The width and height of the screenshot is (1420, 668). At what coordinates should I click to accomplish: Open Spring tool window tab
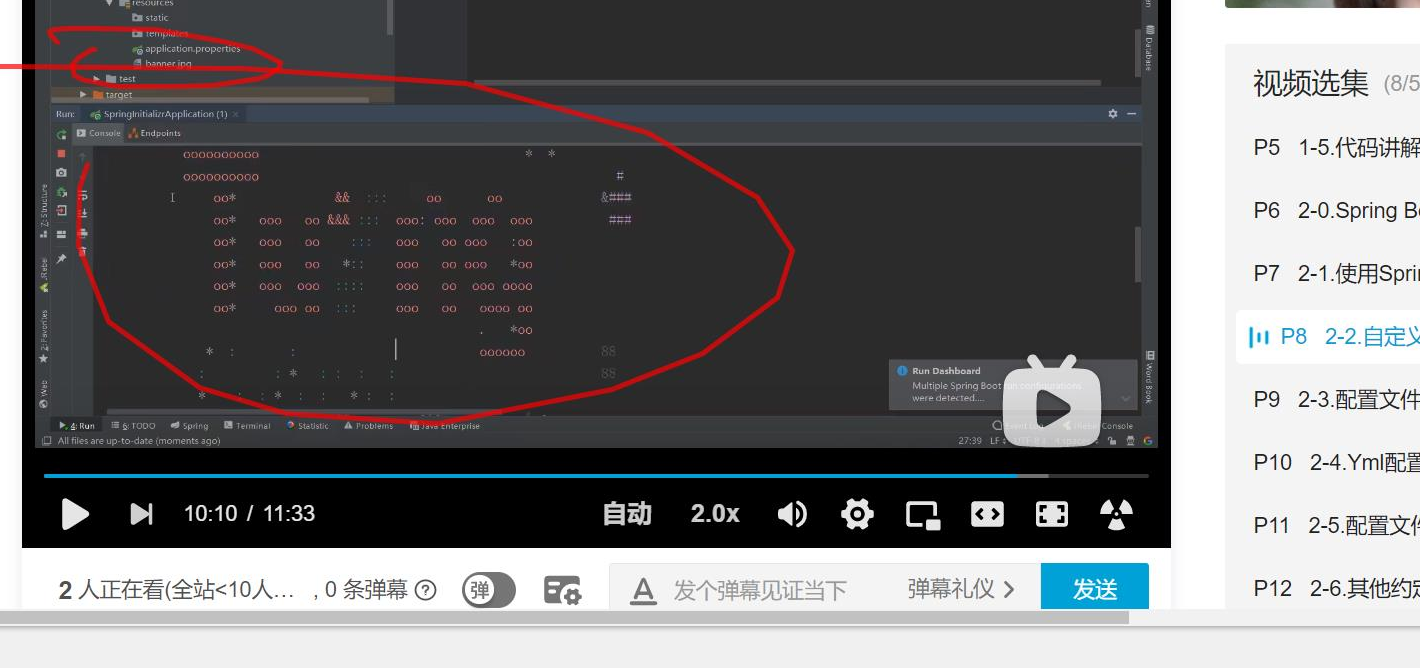[x=190, y=426]
